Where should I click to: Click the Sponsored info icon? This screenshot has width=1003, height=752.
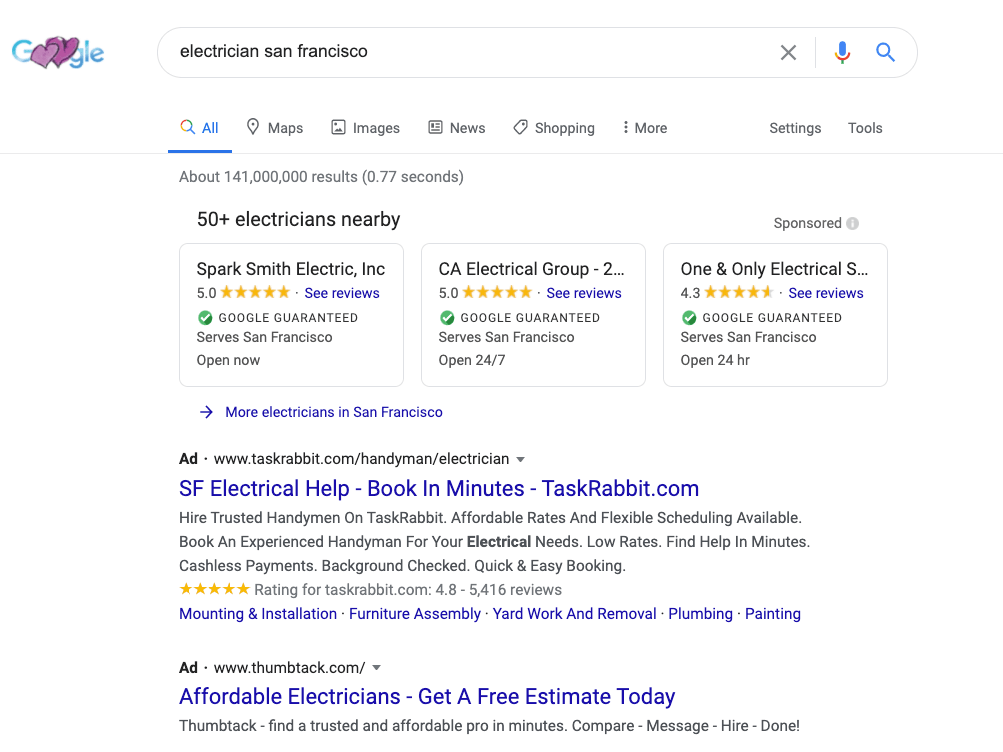[x=852, y=224]
